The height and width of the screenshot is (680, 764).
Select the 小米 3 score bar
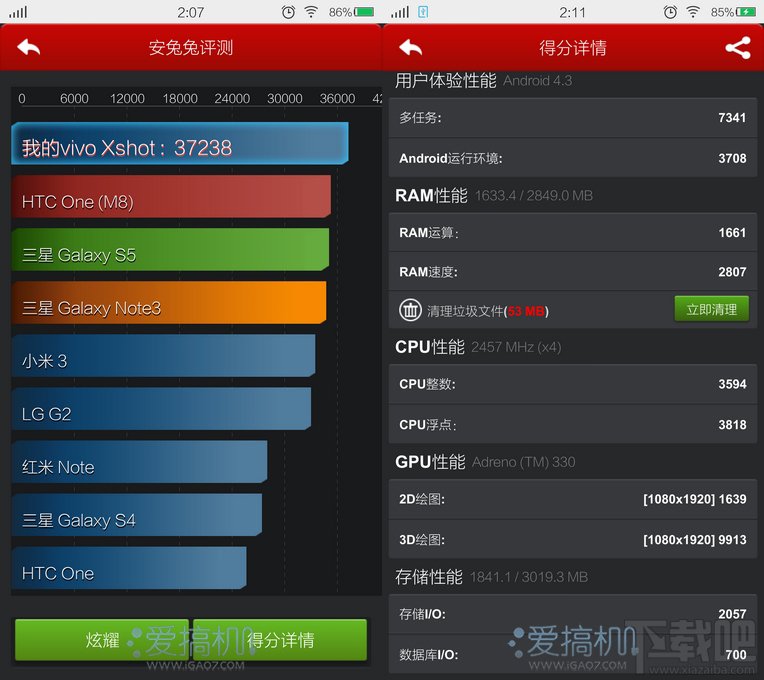[x=163, y=356]
